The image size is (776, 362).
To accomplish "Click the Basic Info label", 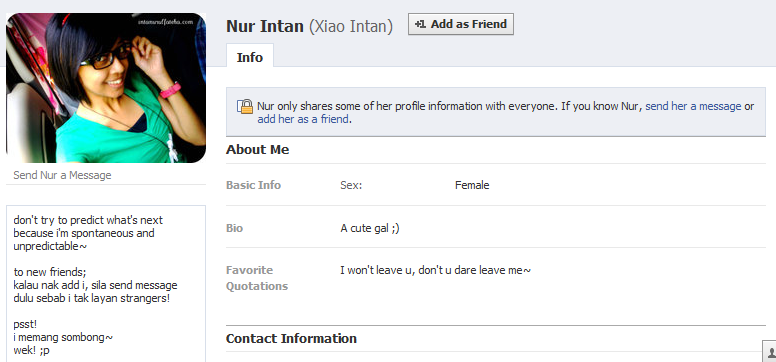I will coord(253,185).
